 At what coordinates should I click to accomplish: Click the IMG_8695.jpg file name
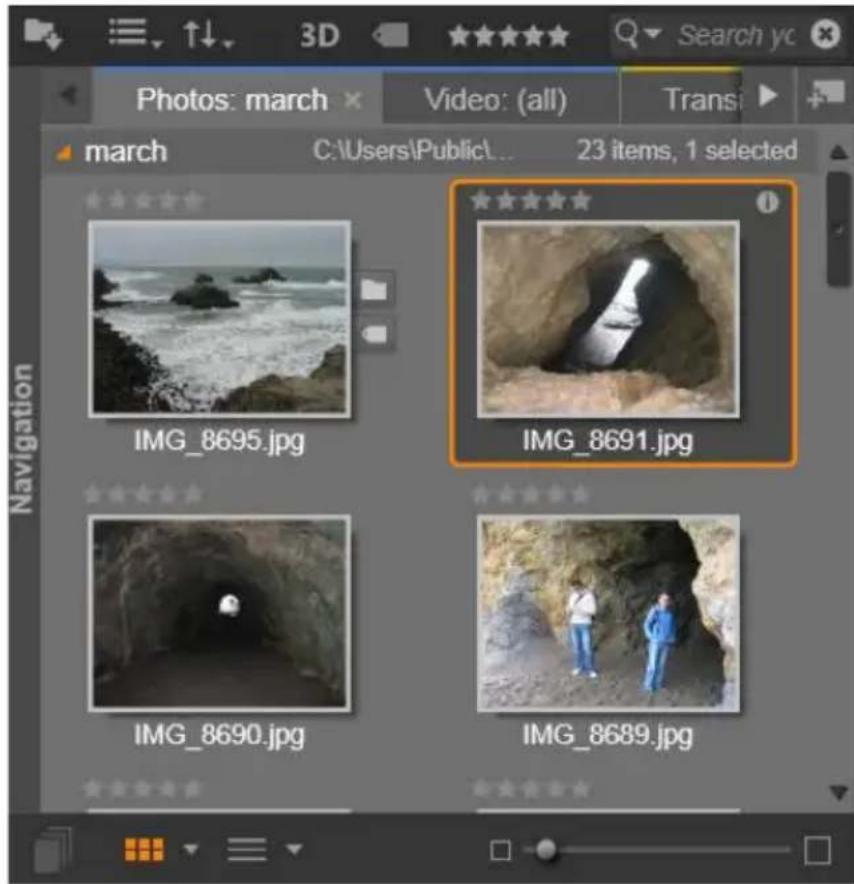click(x=219, y=440)
